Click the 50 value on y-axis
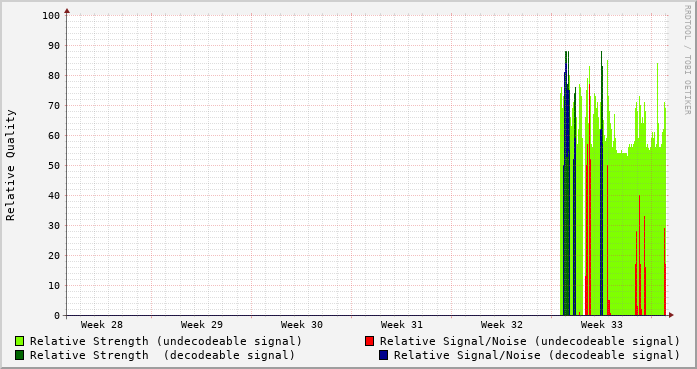697x369 pixels. tap(54, 165)
